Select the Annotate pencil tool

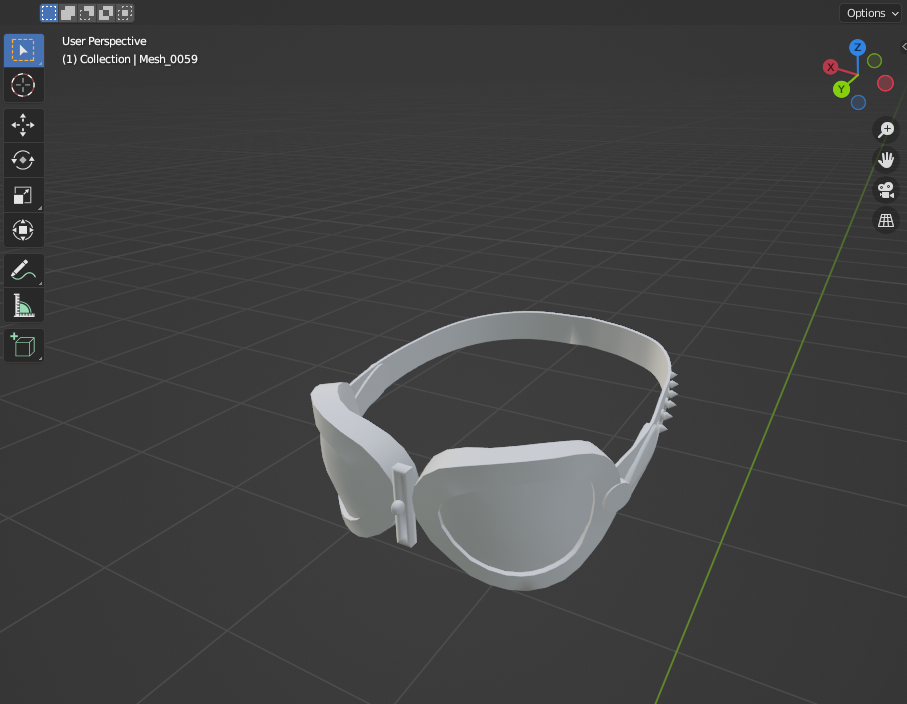click(x=23, y=270)
